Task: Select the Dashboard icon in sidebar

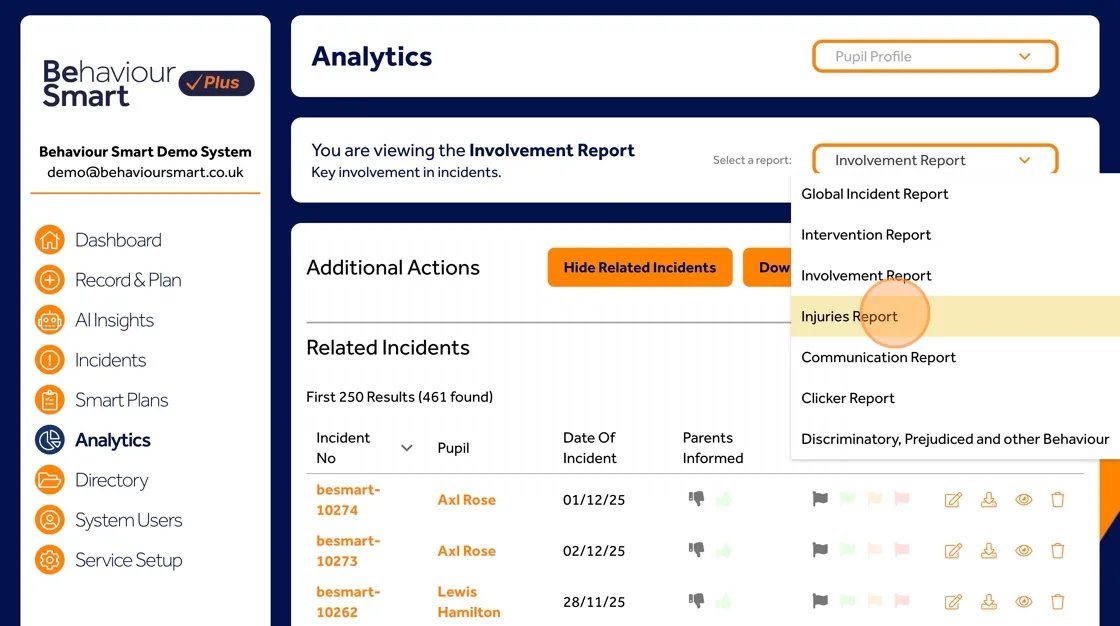Action: click(49, 240)
